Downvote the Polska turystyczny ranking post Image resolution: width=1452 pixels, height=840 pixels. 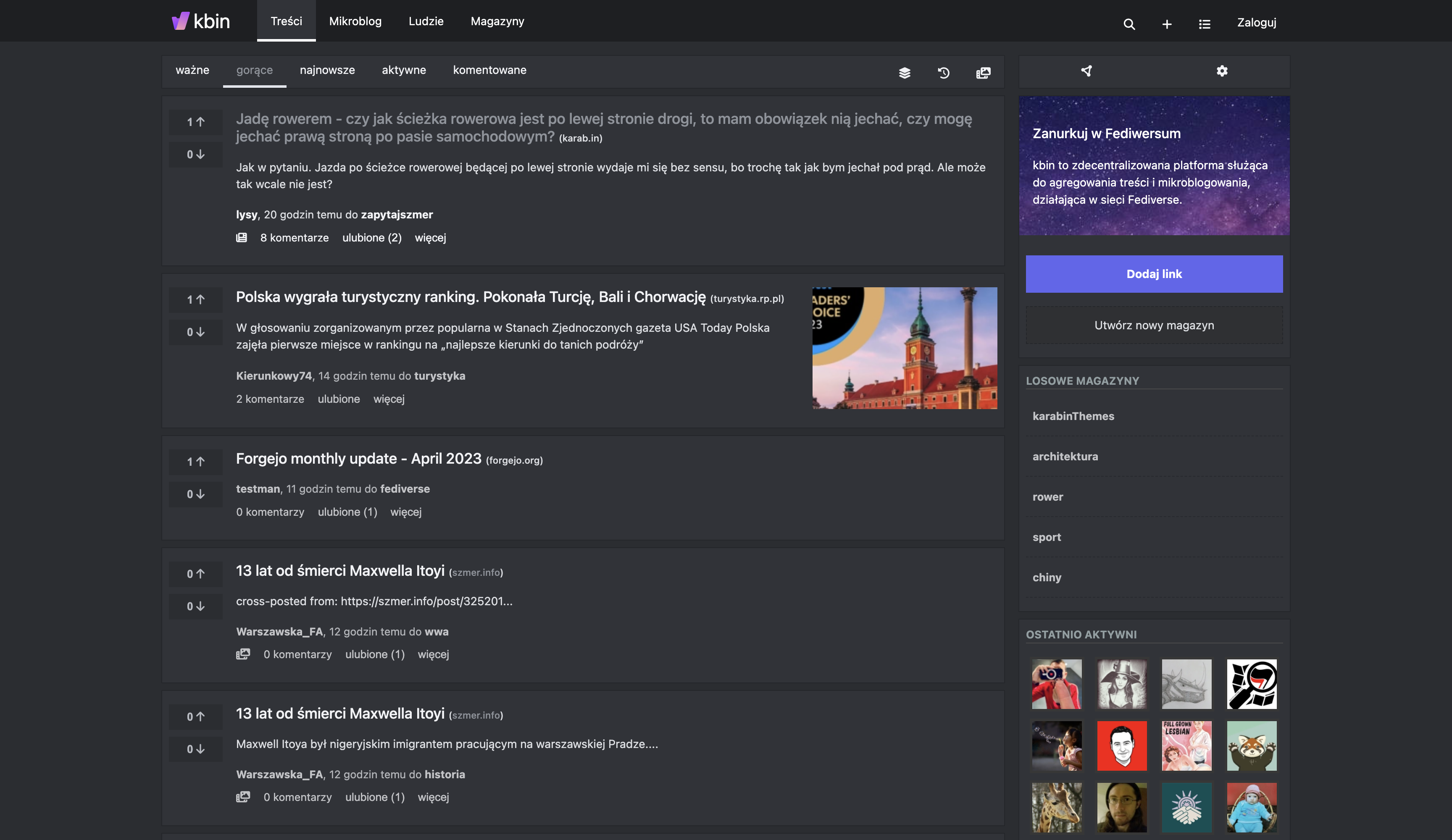195,332
